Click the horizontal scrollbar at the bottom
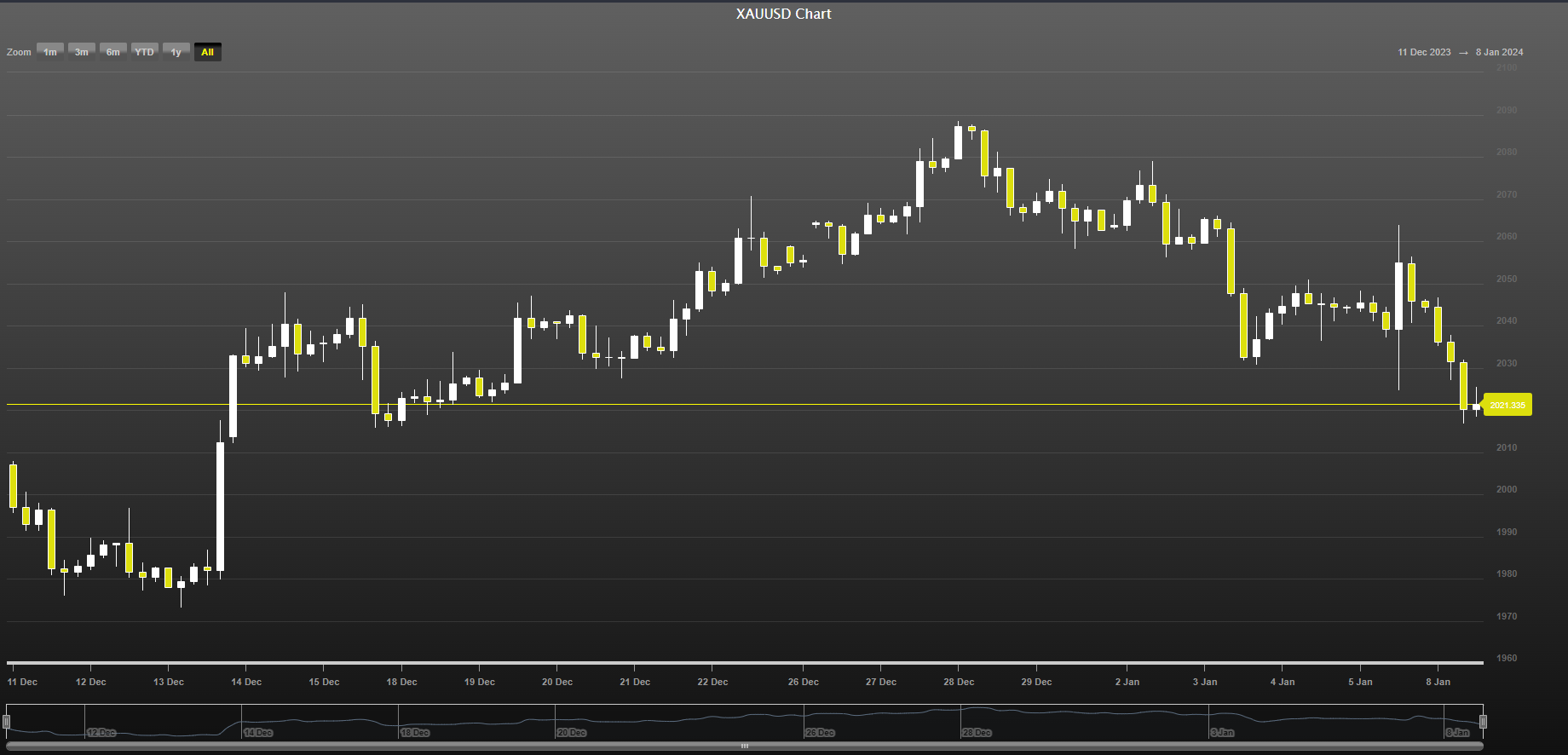This screenshot has width=1568, height=755. click(745, 746)
